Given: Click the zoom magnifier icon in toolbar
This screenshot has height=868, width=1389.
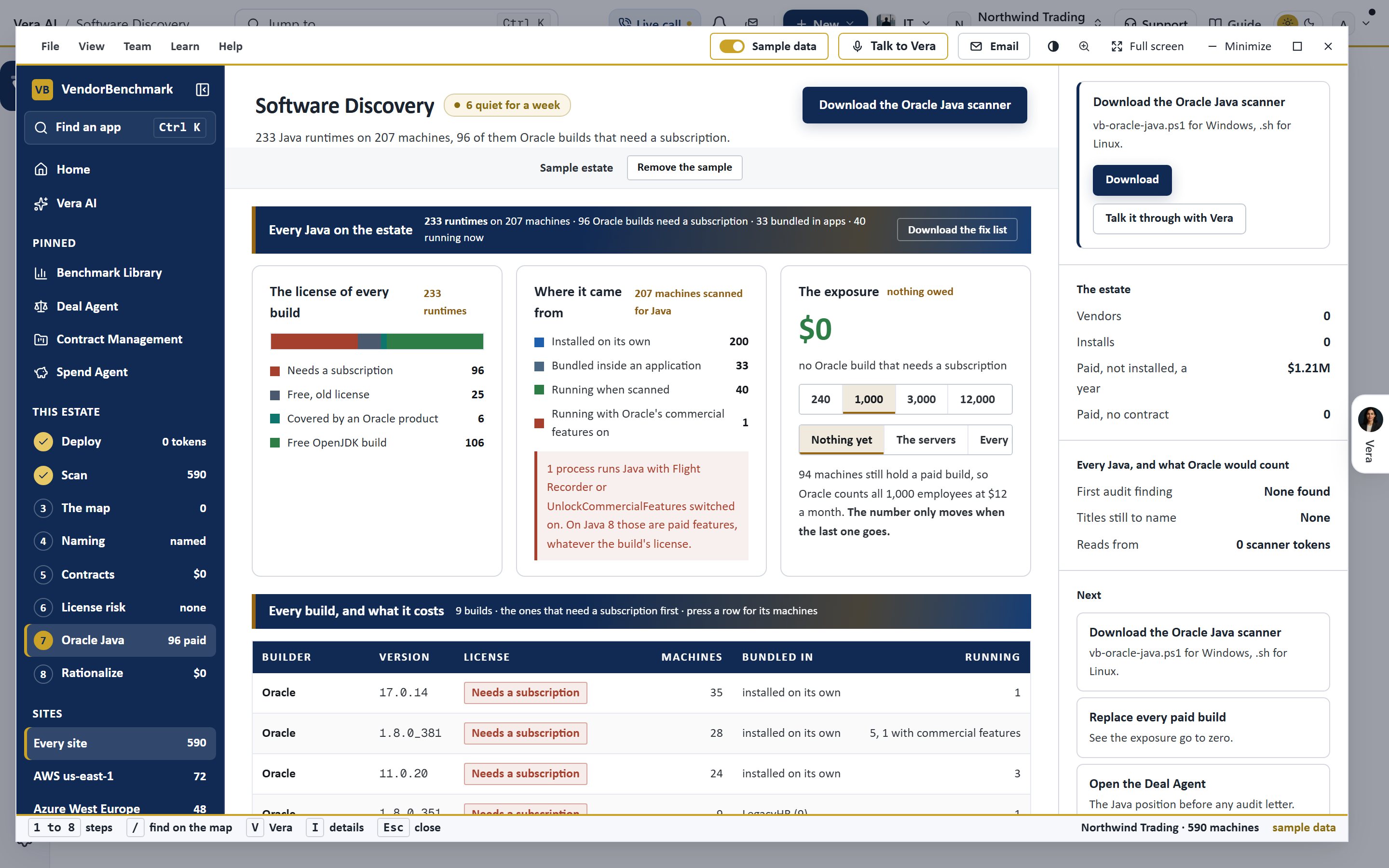Looking at the screenshot, I should point(1084,46).
